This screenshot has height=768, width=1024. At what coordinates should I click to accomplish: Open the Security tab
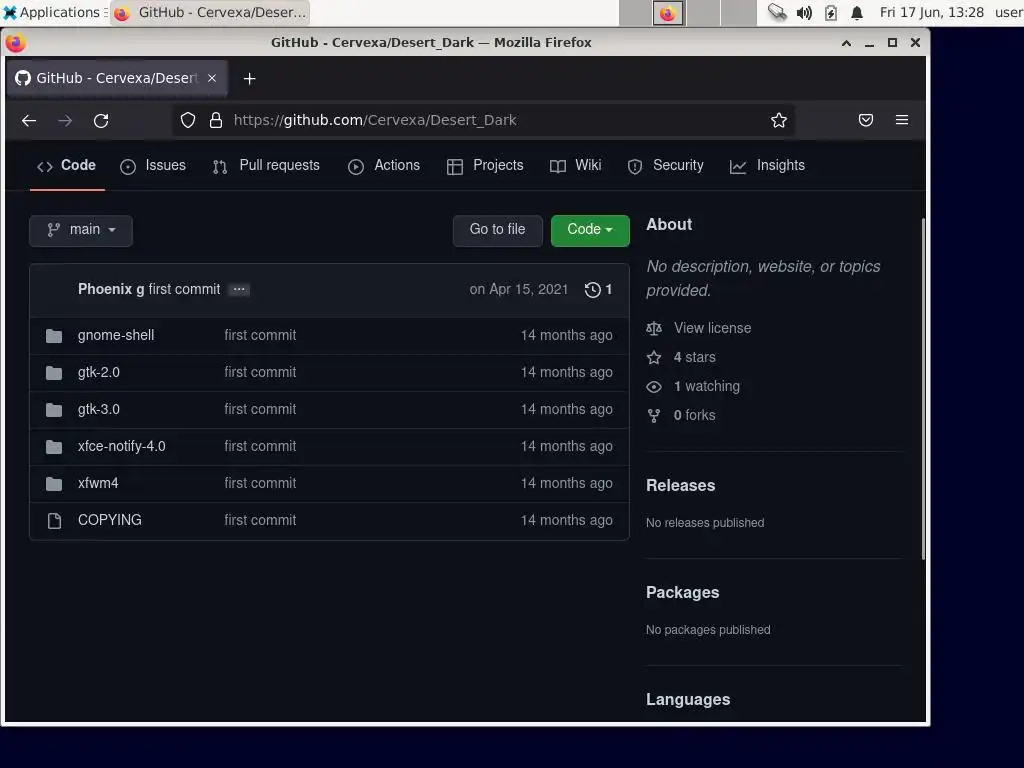click(x=665, y=166)
